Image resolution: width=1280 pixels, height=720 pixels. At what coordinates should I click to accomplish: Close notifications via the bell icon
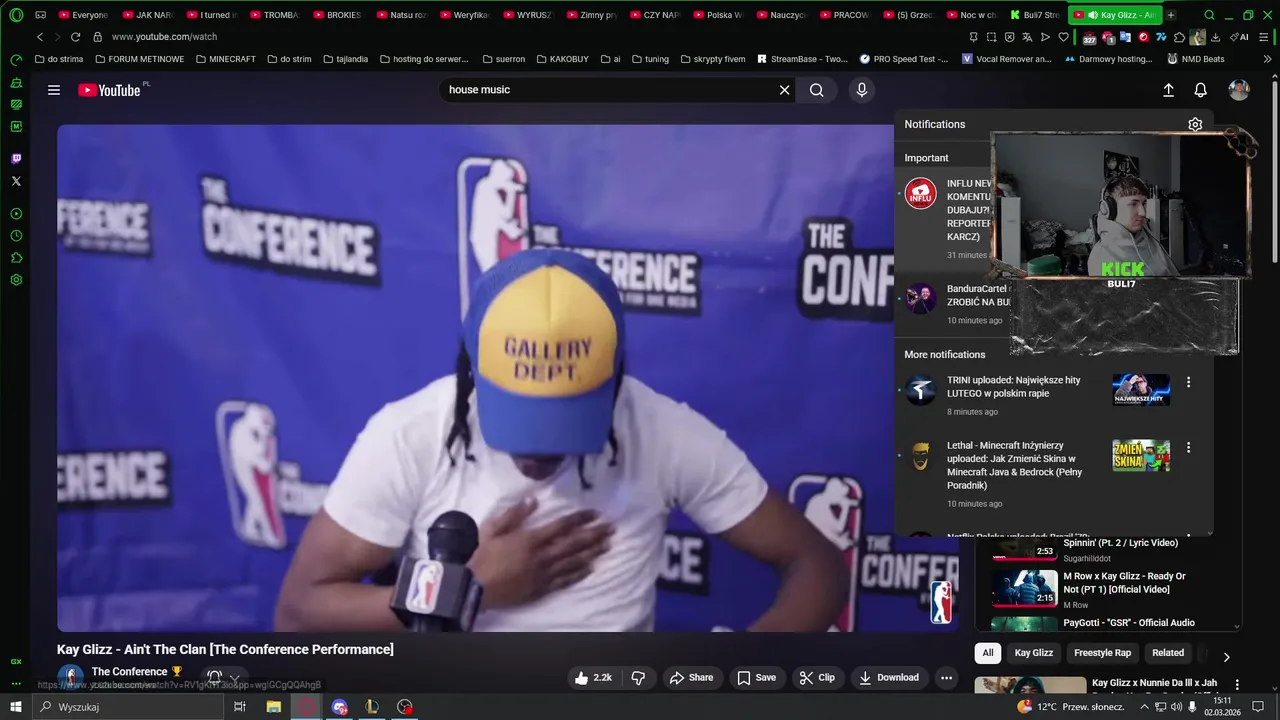tap(1201, 90)
